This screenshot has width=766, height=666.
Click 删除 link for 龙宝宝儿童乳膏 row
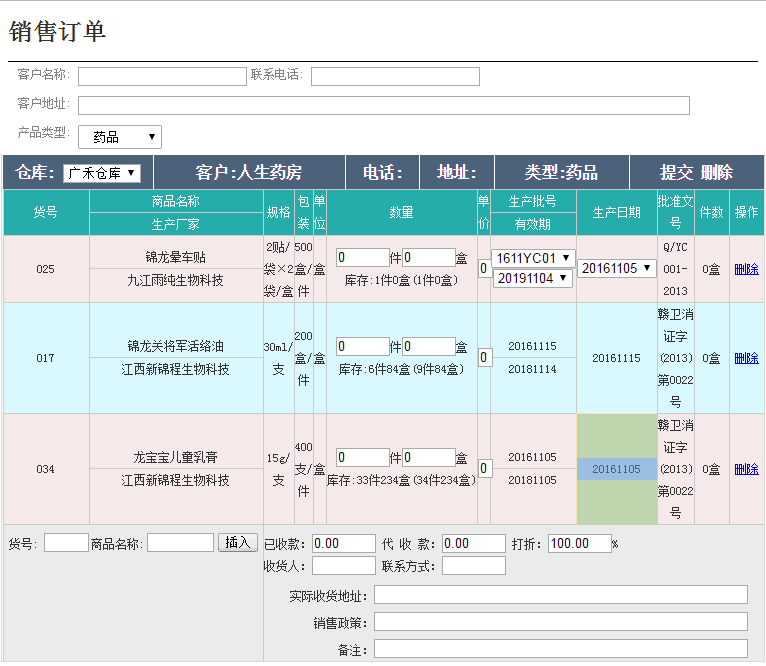746,469
